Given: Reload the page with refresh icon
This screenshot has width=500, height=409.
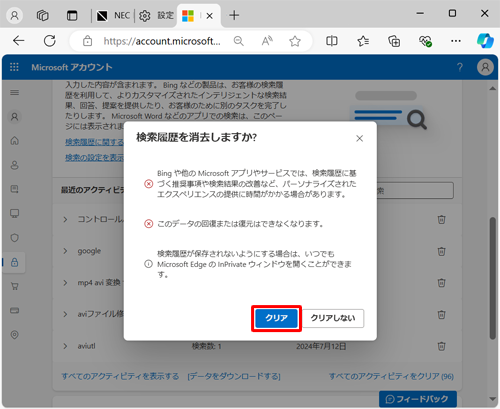Looking at the screenshot, I should click(x=50, y=41).
